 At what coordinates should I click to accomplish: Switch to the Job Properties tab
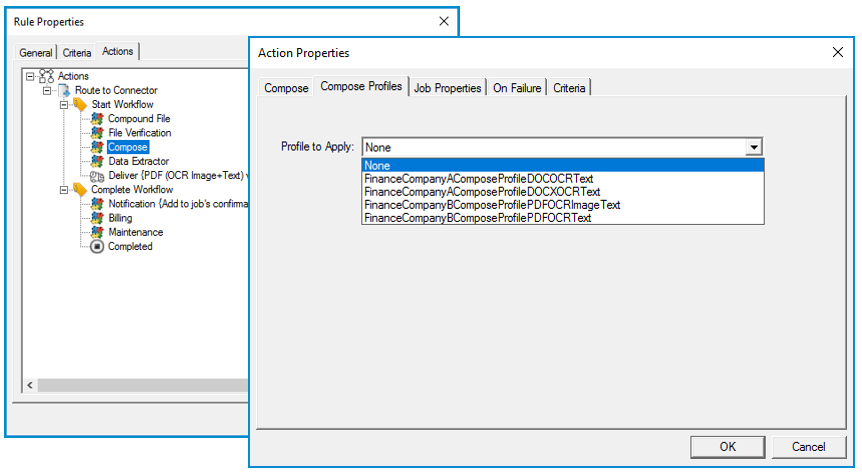(447, 88)
